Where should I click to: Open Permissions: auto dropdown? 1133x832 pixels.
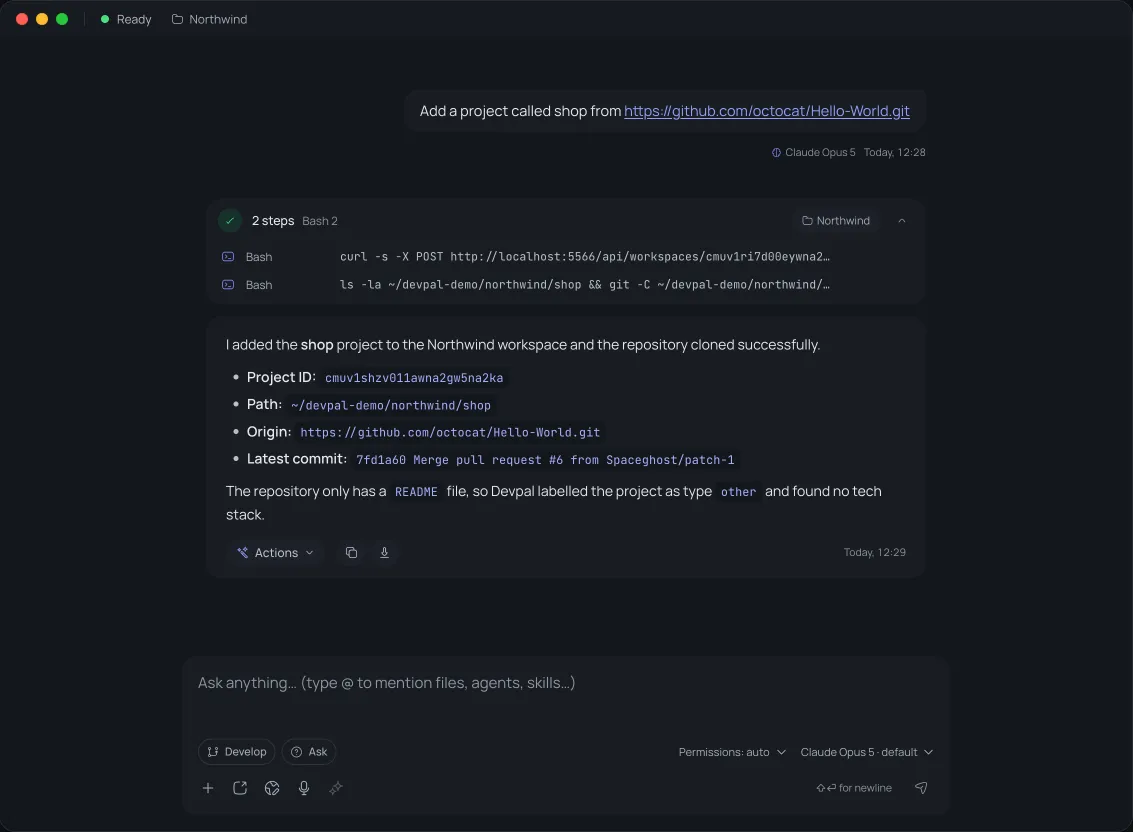(731, 752)
